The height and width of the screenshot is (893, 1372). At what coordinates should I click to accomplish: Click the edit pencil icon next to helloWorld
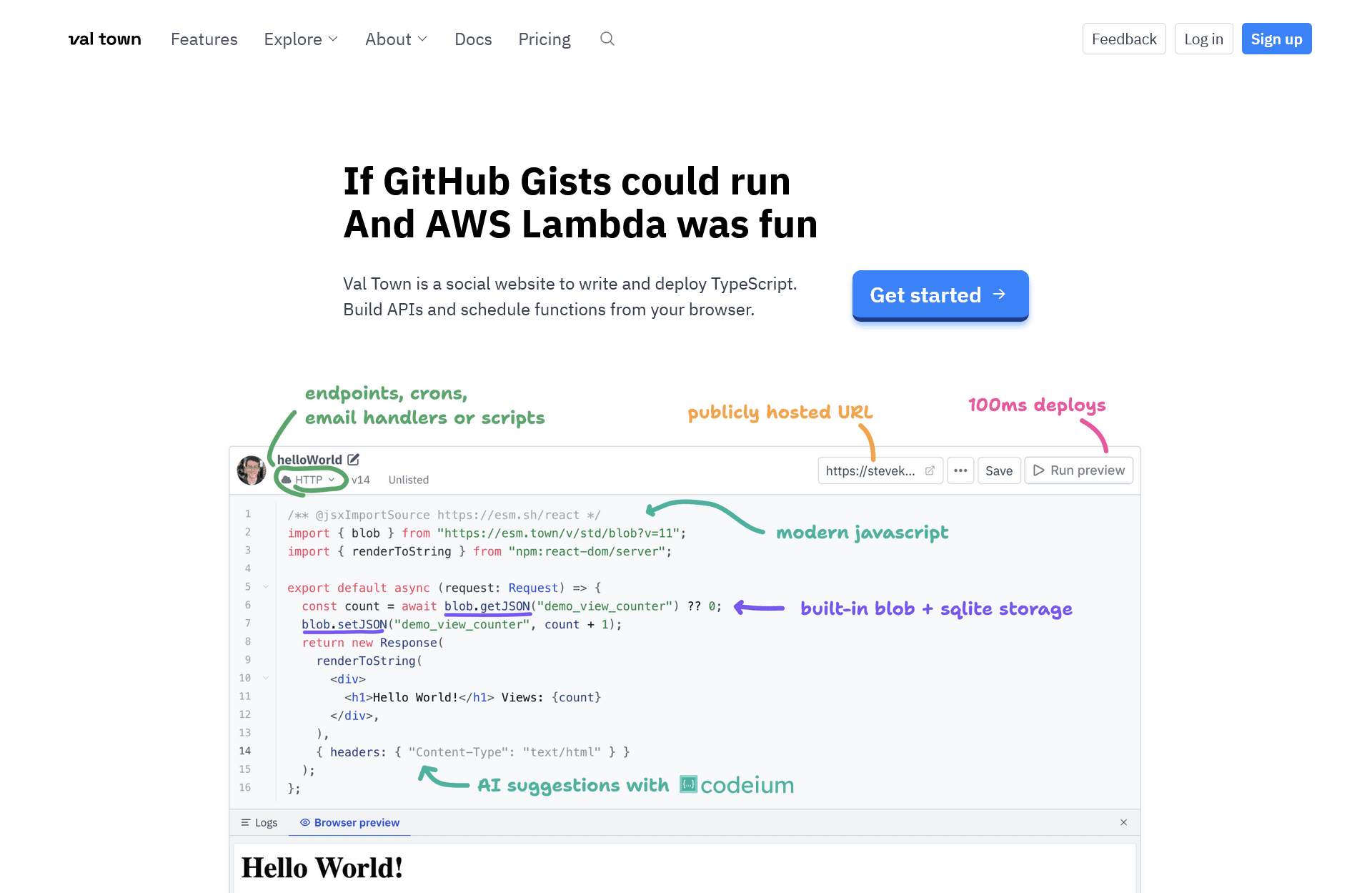coord(354,460)
